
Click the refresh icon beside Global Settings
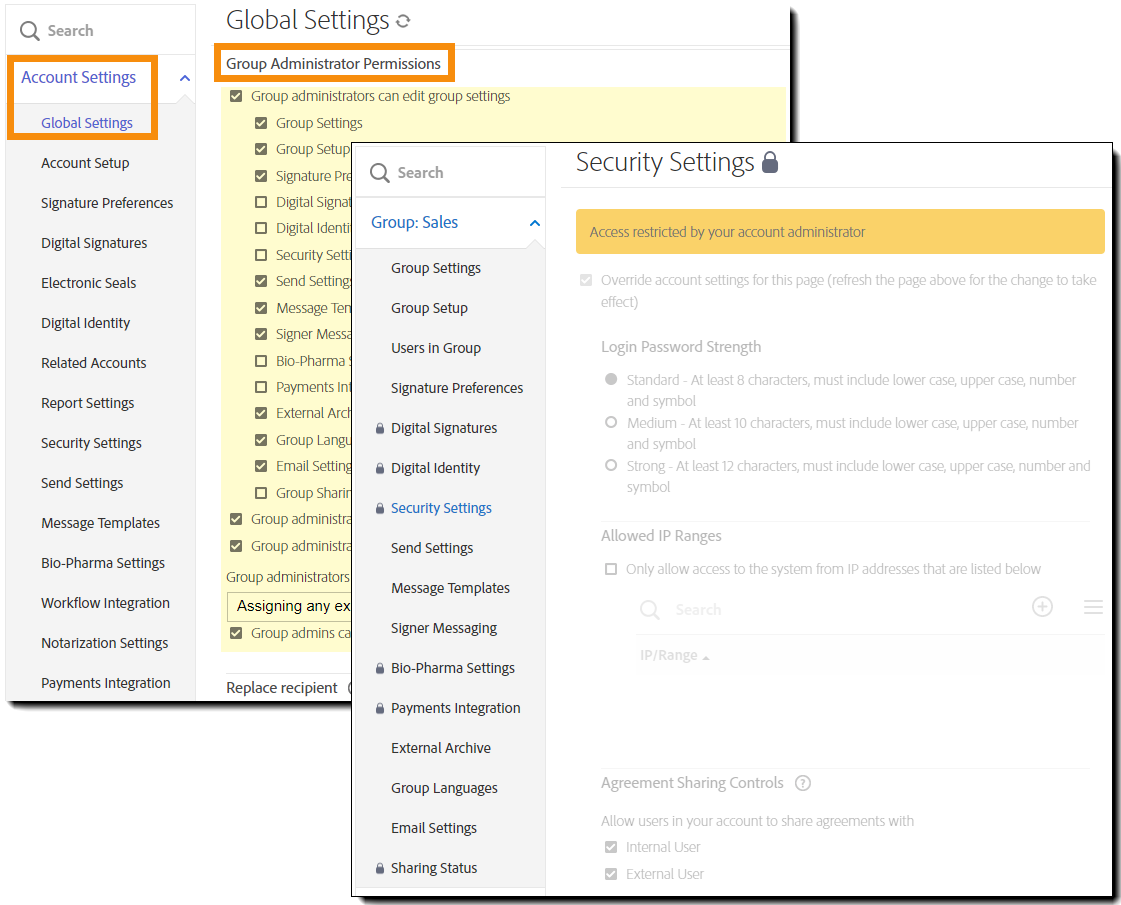403,19
